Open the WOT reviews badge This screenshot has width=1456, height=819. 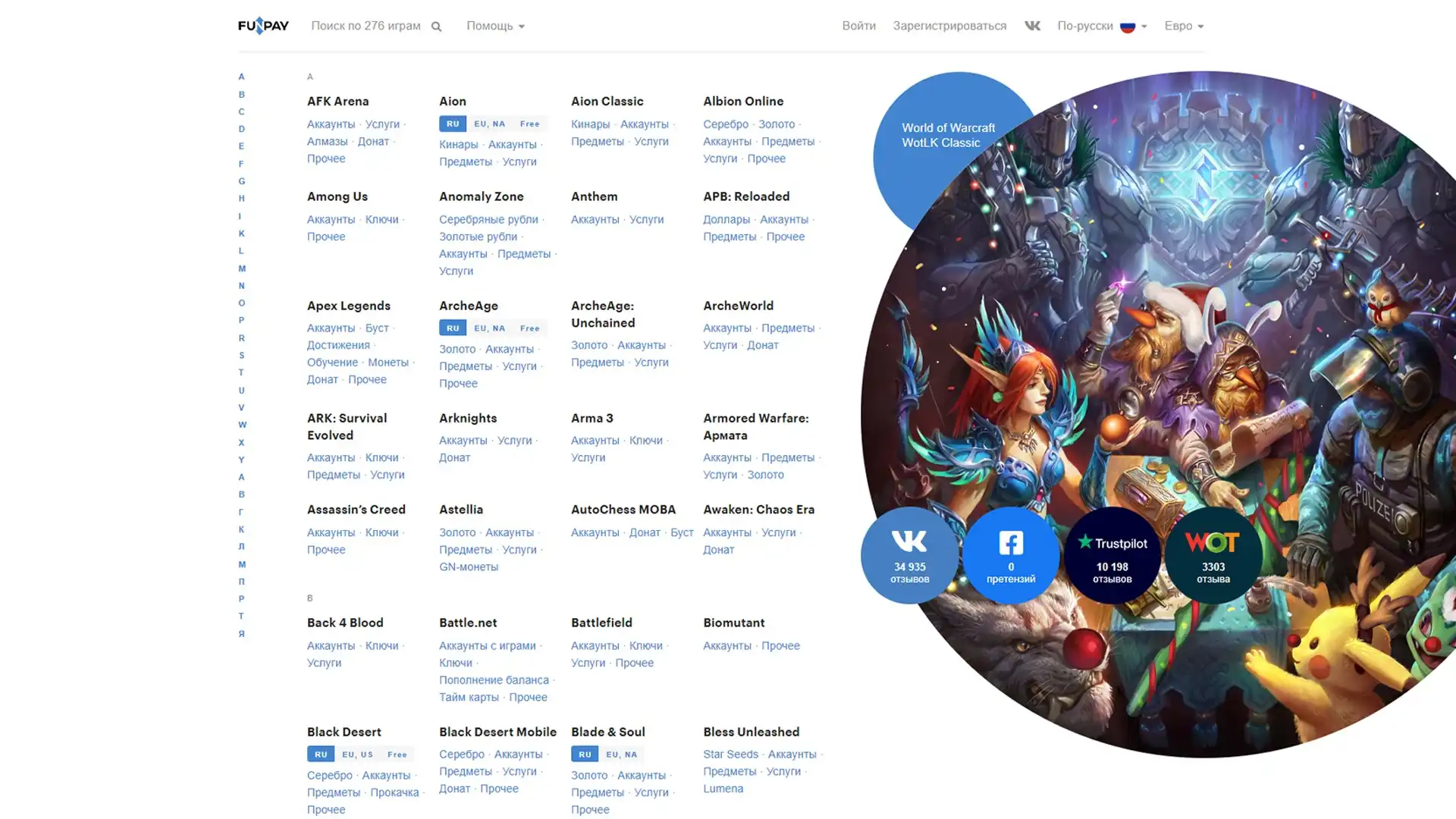coord(1213,555)
